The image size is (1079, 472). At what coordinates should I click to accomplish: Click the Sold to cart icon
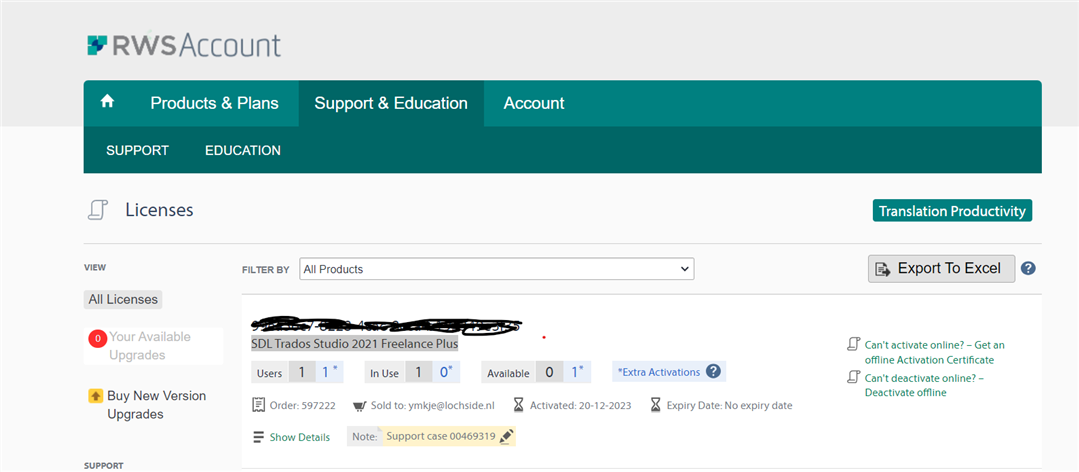coord(359,405)
